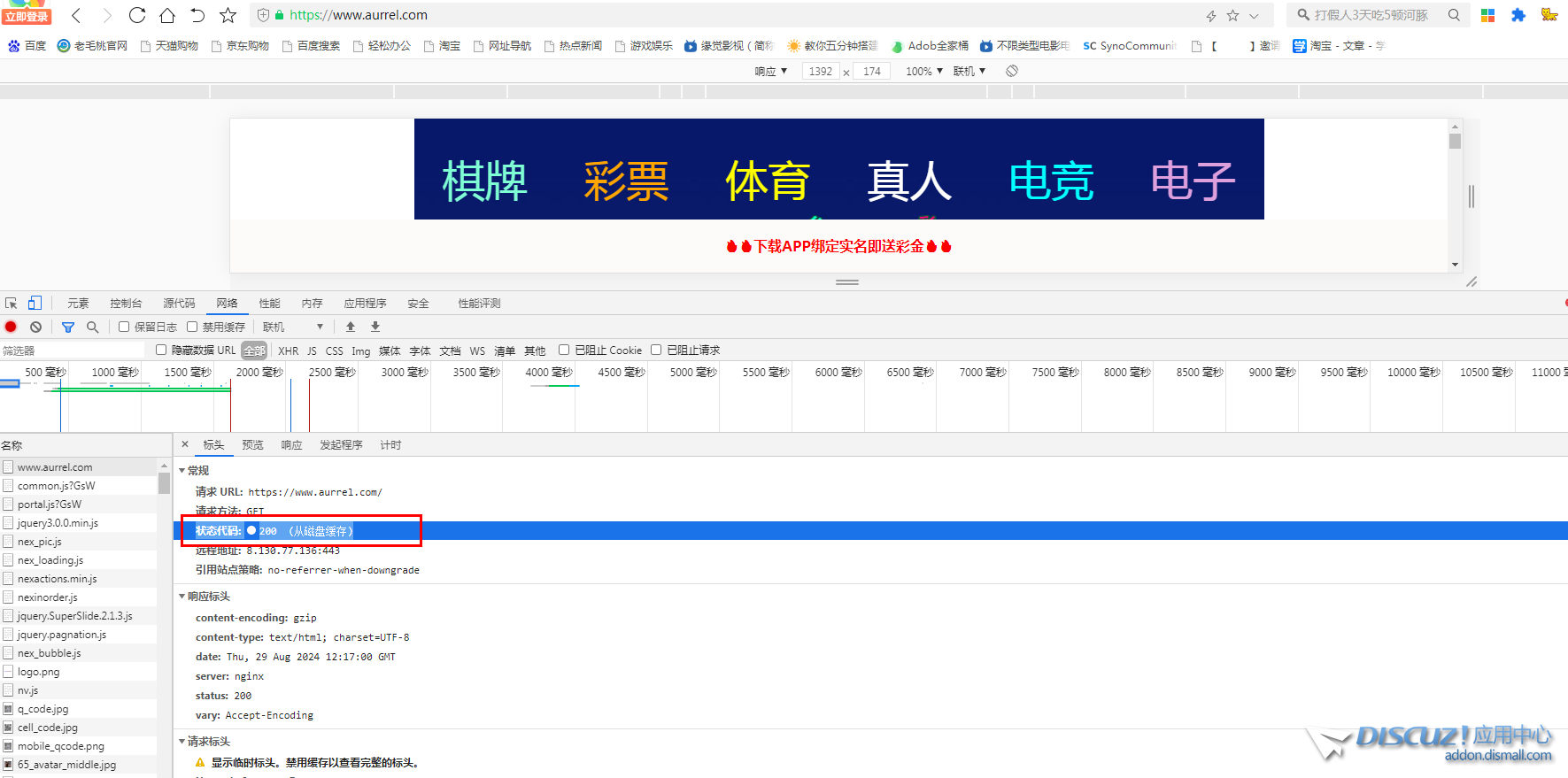This screenshot has height=778, width=1568.
Task: Click the browser Back arrow
Action: tap(76, 15)
